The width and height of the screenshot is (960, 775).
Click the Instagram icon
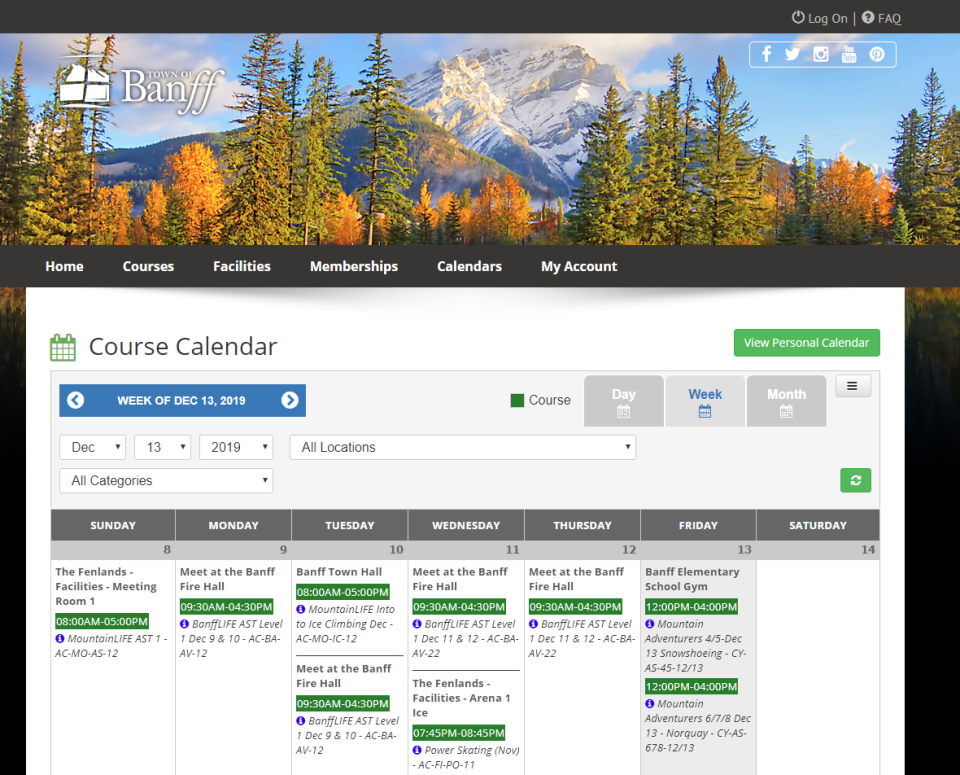click(x=821, y=54)
